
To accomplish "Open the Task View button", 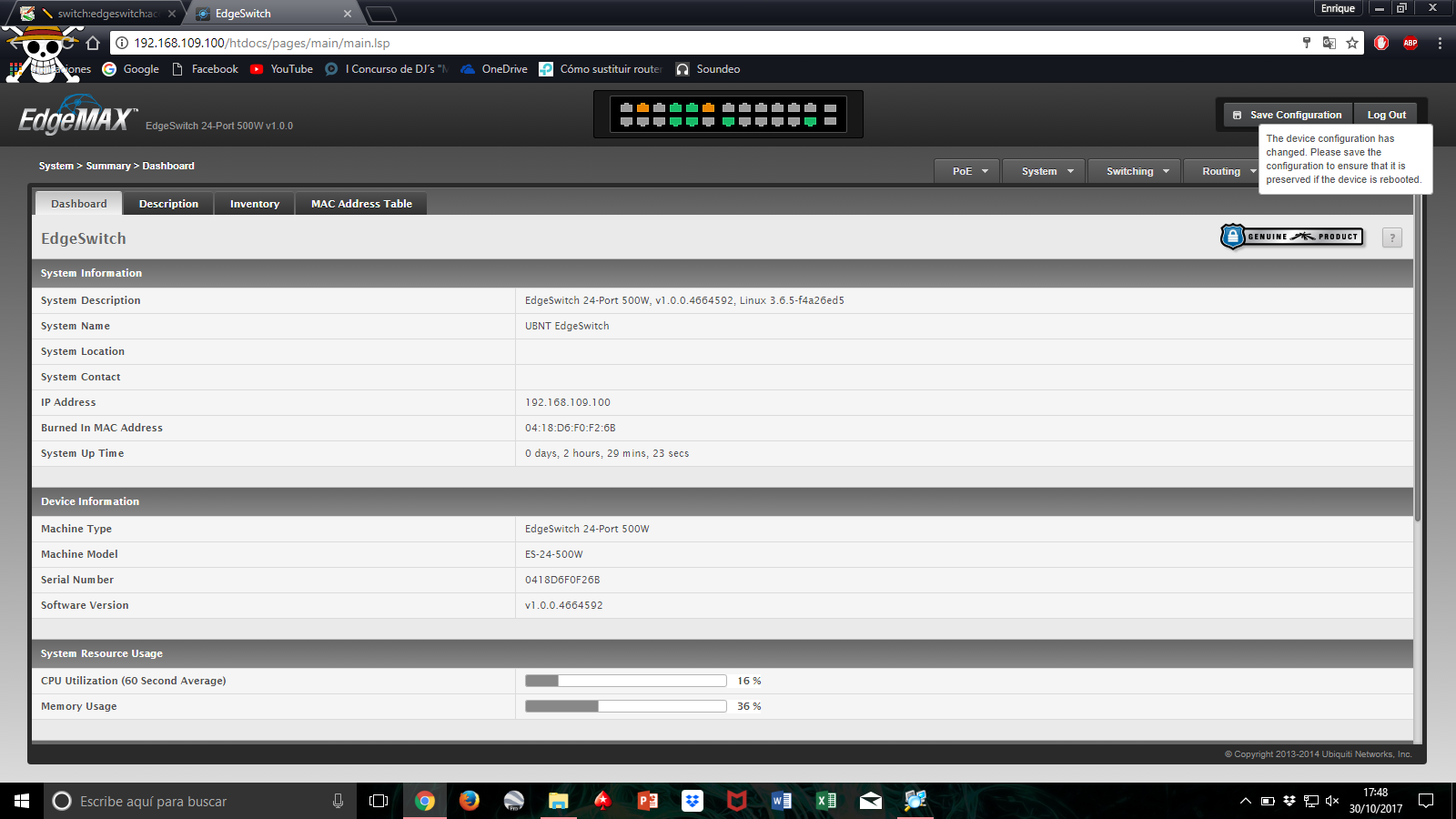I will tap(379, 801).
